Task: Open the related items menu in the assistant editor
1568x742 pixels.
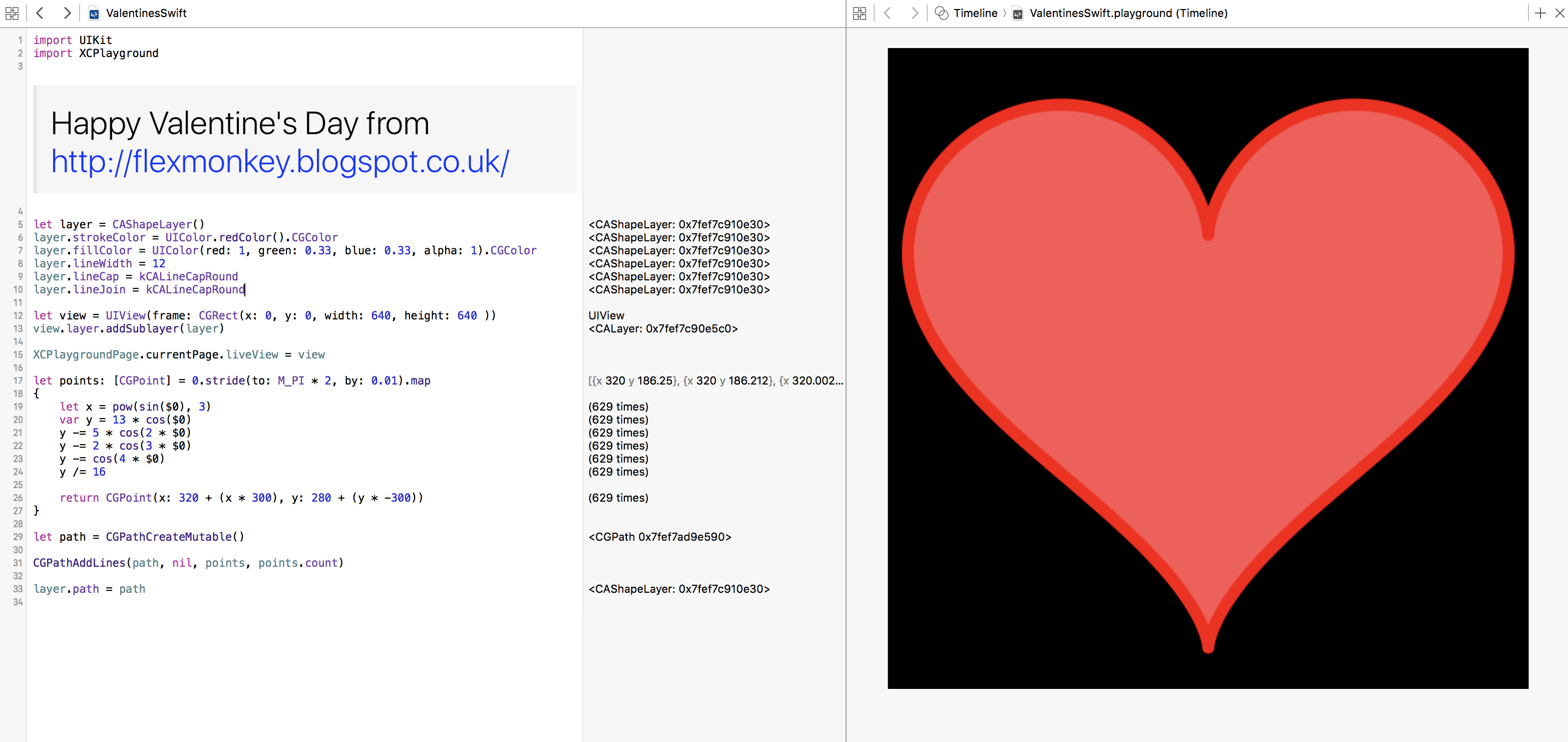Action: click(860, 13)
